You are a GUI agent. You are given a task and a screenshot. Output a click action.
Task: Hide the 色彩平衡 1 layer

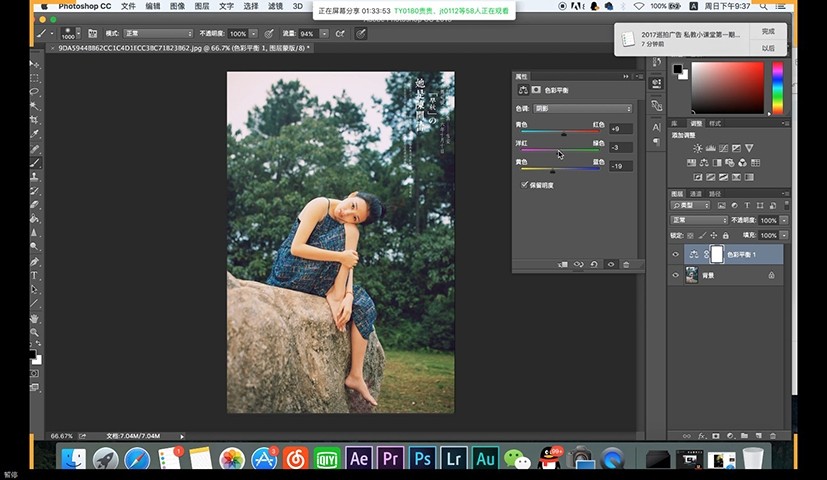point(675,255)
